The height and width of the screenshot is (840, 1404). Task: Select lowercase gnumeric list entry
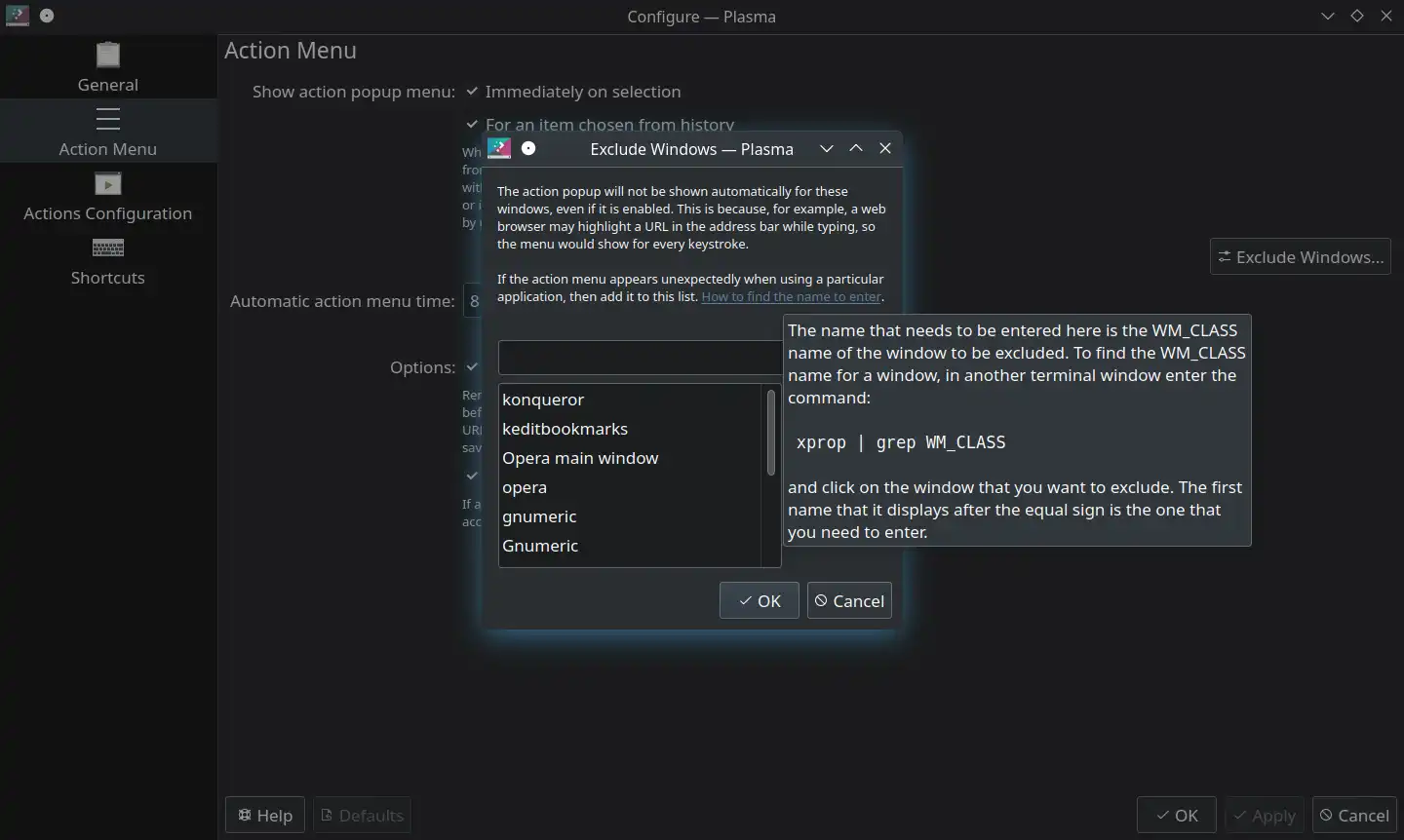click(x=630, y=516)
